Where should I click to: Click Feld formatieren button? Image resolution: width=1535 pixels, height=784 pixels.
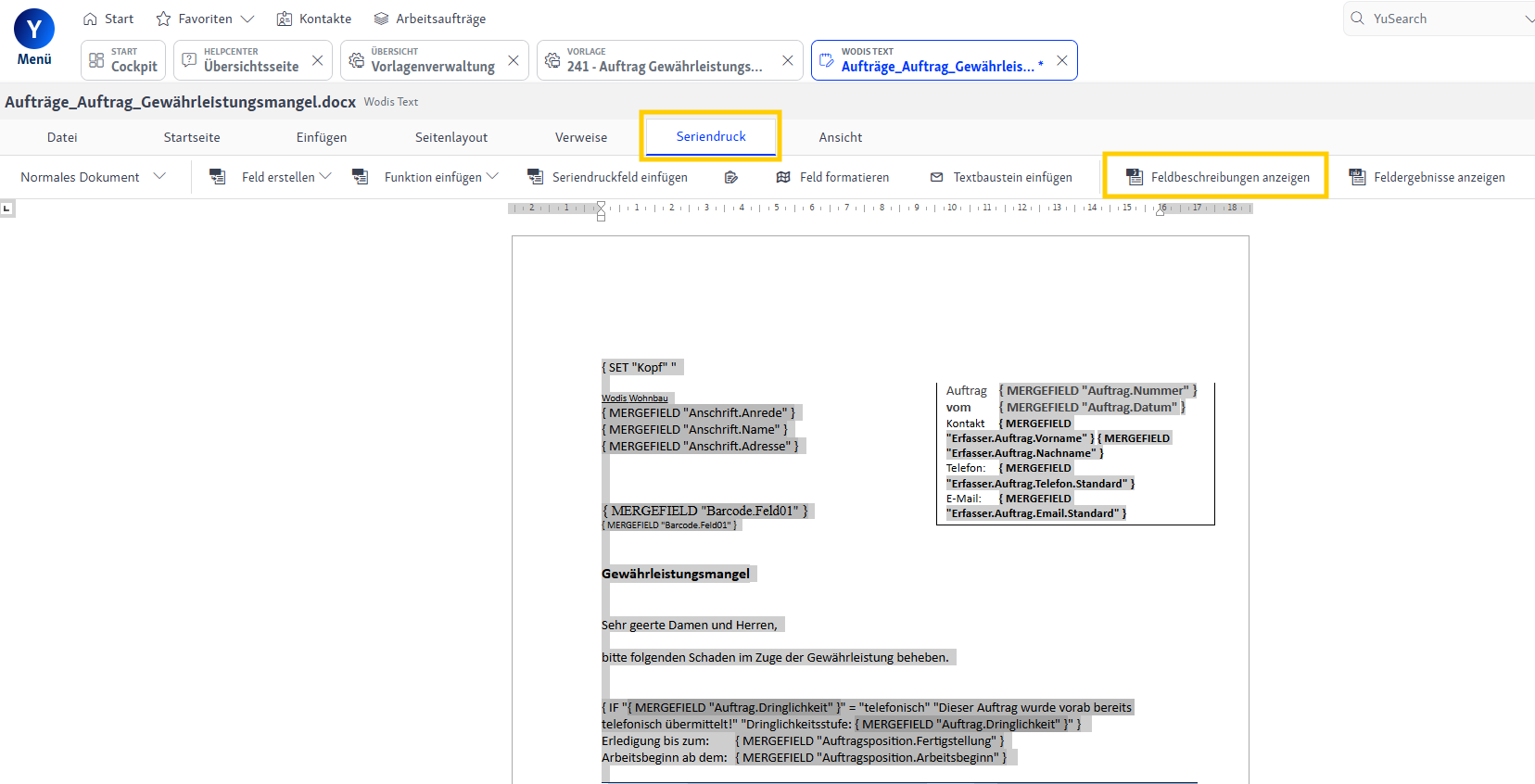(x=832, y=177)
